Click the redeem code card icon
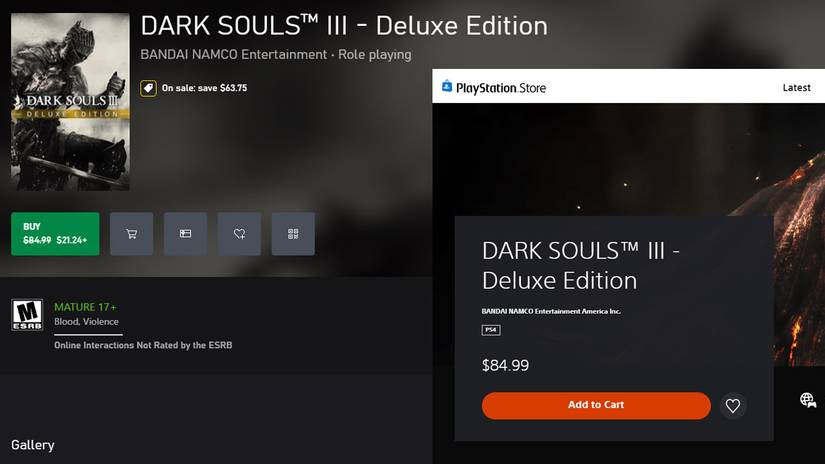Screen dimensions: 825x464 point(185,234)
